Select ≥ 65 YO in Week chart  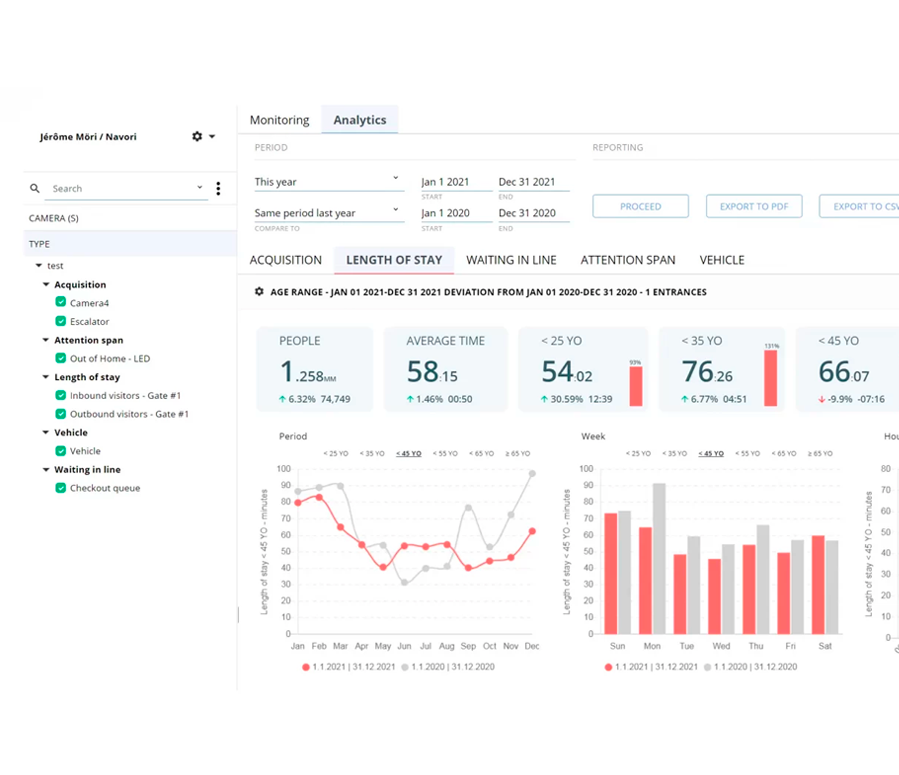coord(820,453)
